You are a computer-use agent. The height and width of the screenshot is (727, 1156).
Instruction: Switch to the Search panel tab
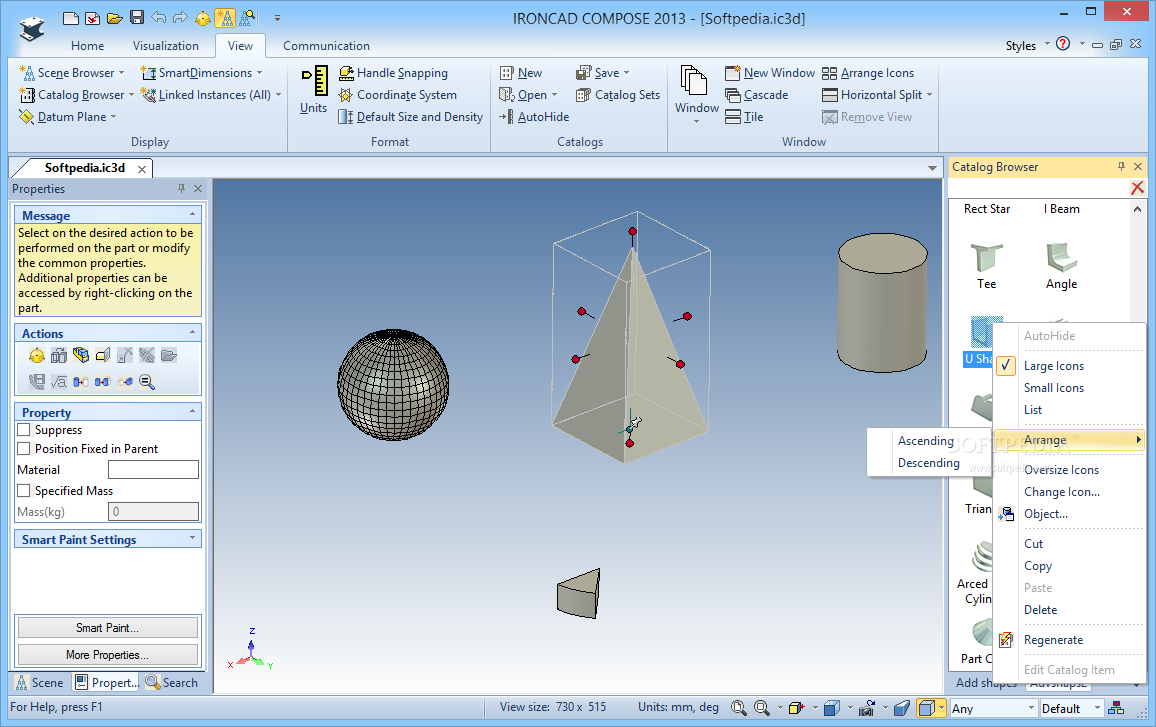tap(172, 683)
